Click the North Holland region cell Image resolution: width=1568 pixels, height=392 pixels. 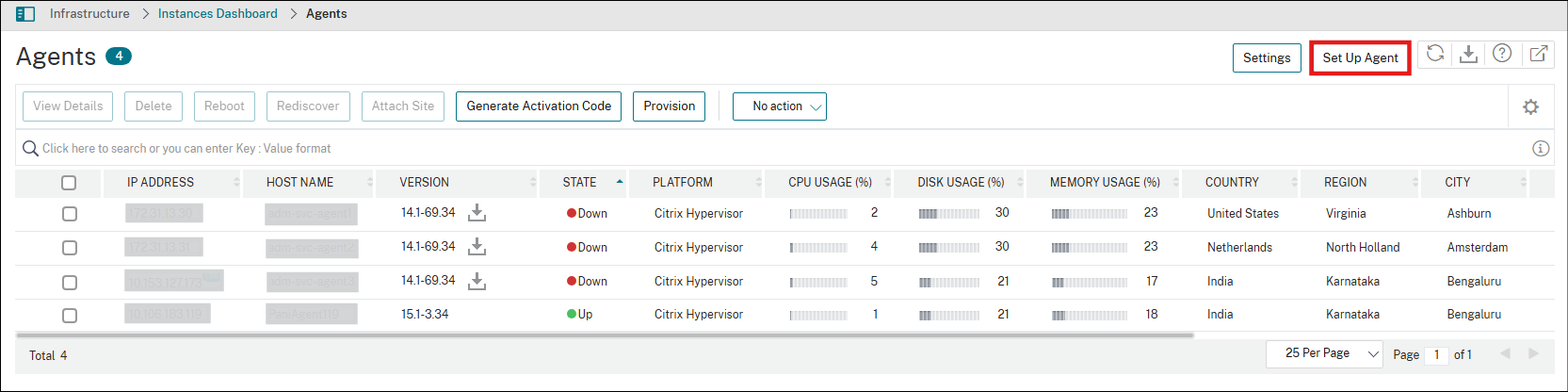1363,248
